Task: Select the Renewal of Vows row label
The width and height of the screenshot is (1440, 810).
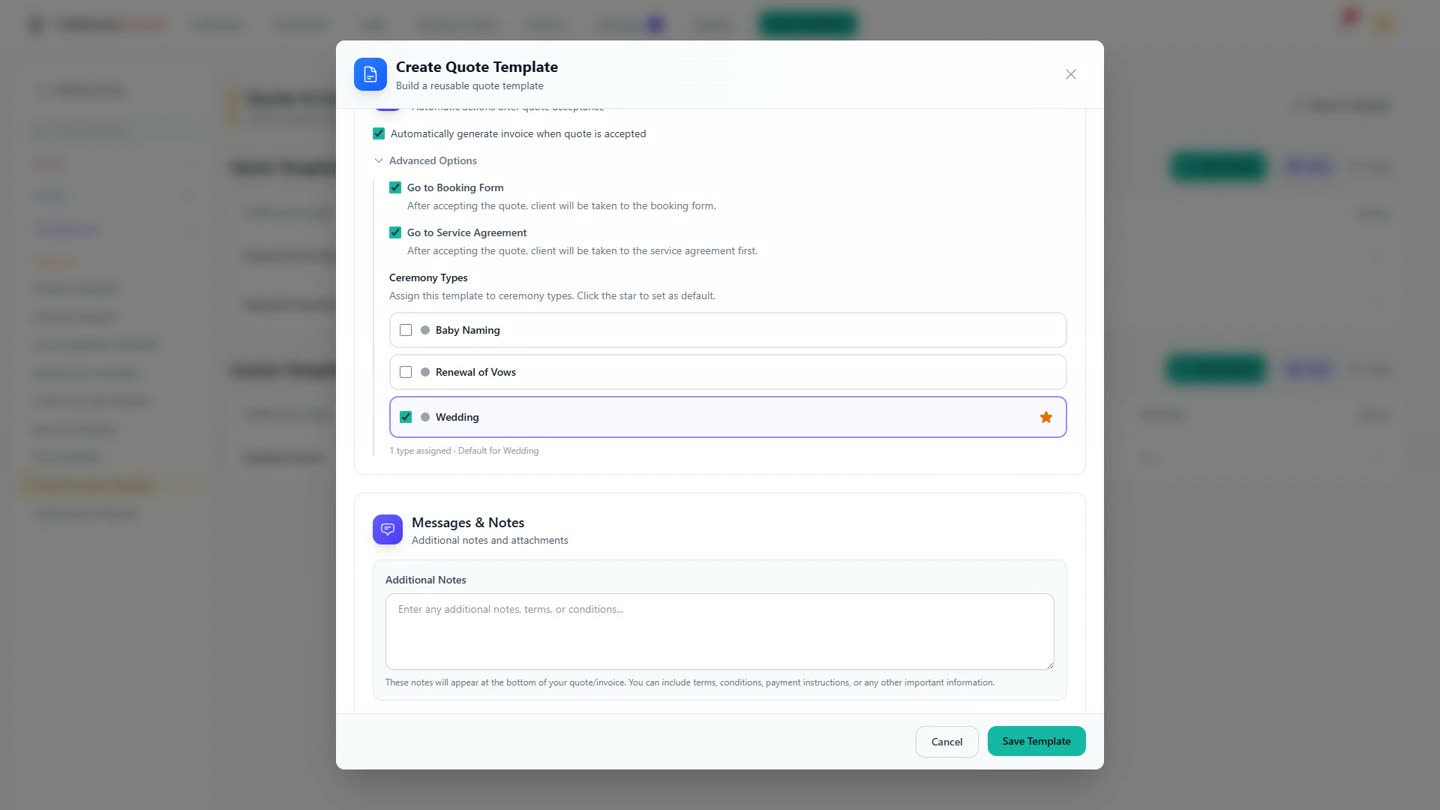Action: point(476,372)
